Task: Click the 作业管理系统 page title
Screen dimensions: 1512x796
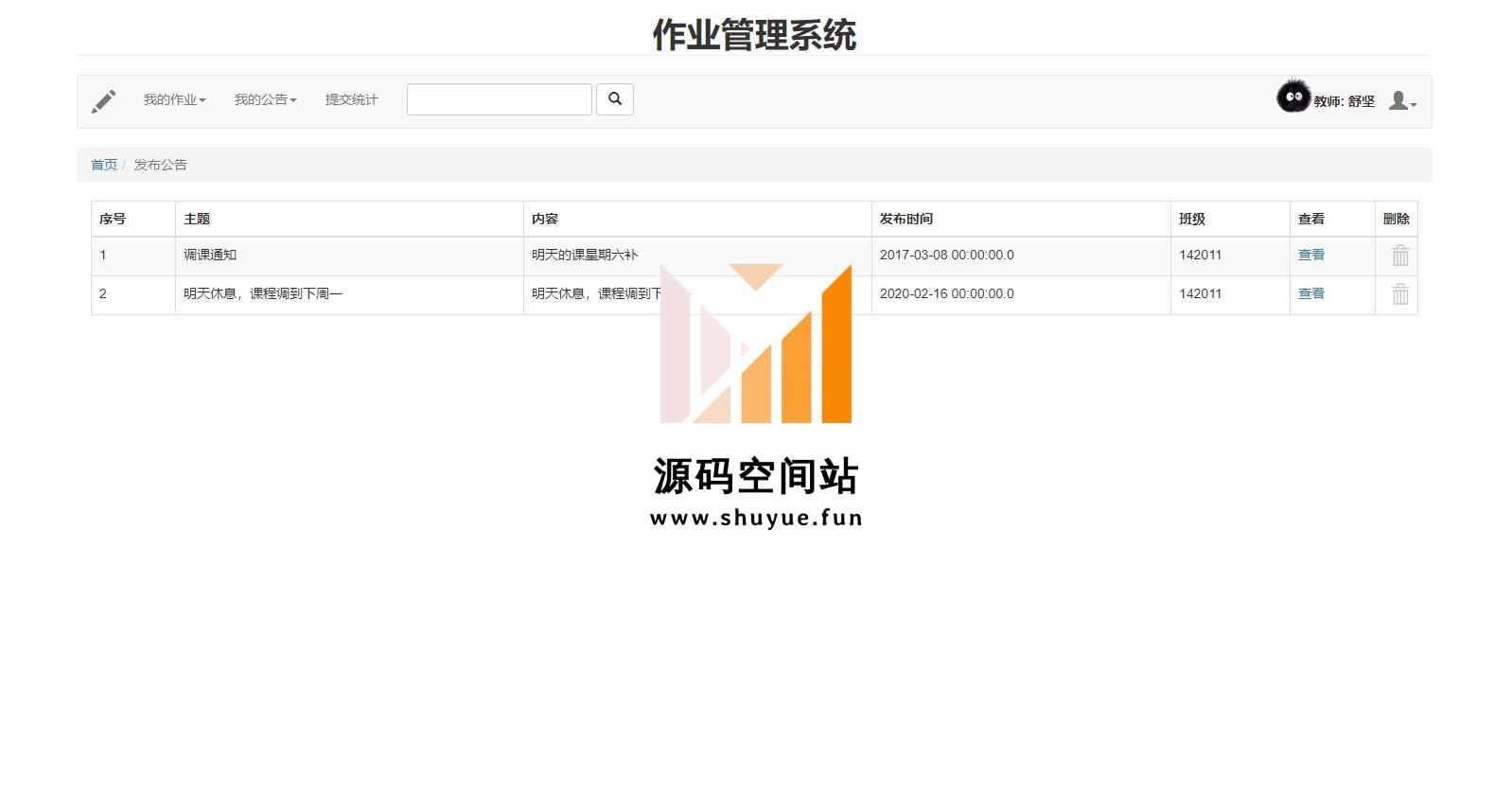Action: point(754,35)
